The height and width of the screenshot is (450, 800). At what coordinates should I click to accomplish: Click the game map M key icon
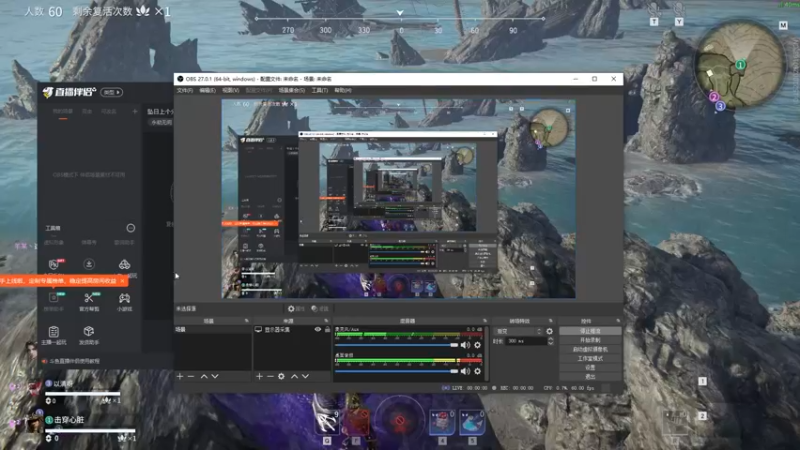click(x=783, y=26)
